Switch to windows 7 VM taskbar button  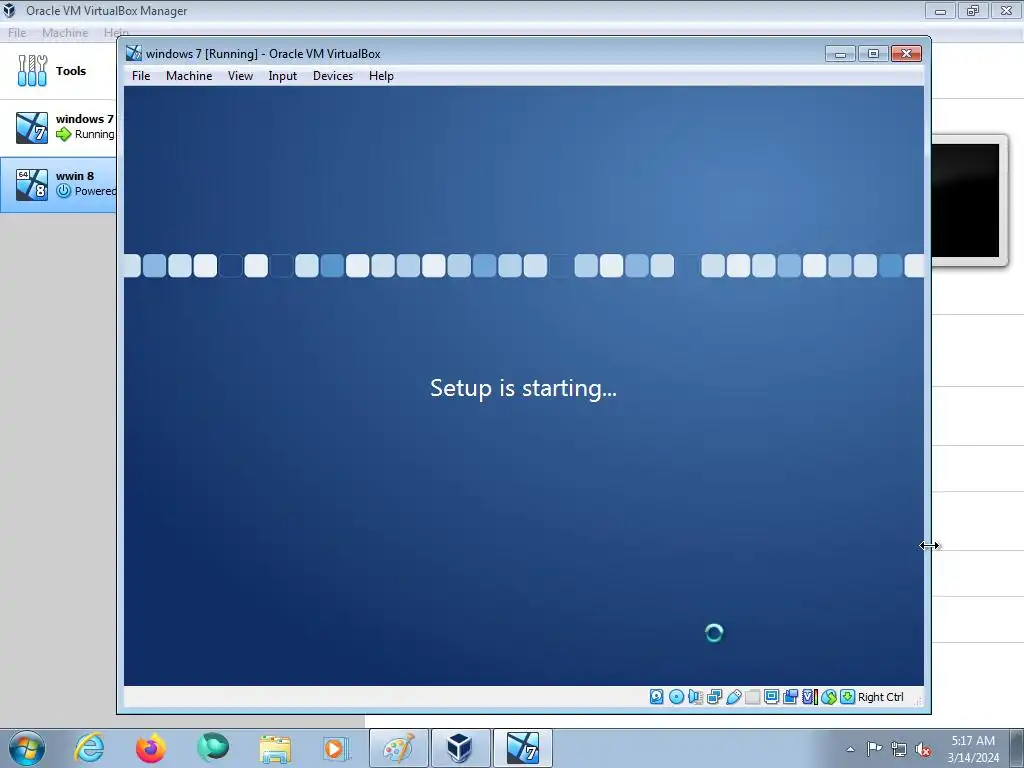tap(522, 748)
